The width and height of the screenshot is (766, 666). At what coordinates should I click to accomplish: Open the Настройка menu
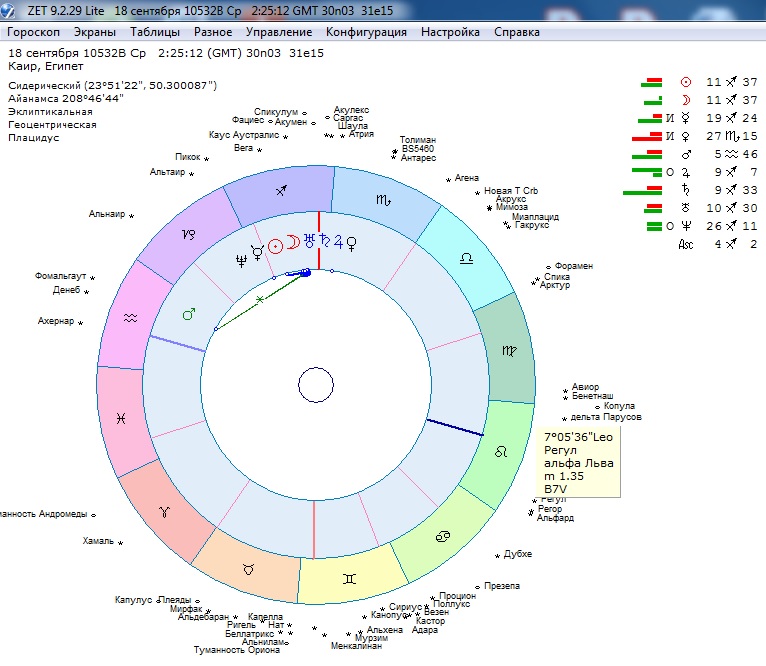[x=450, y=32]
